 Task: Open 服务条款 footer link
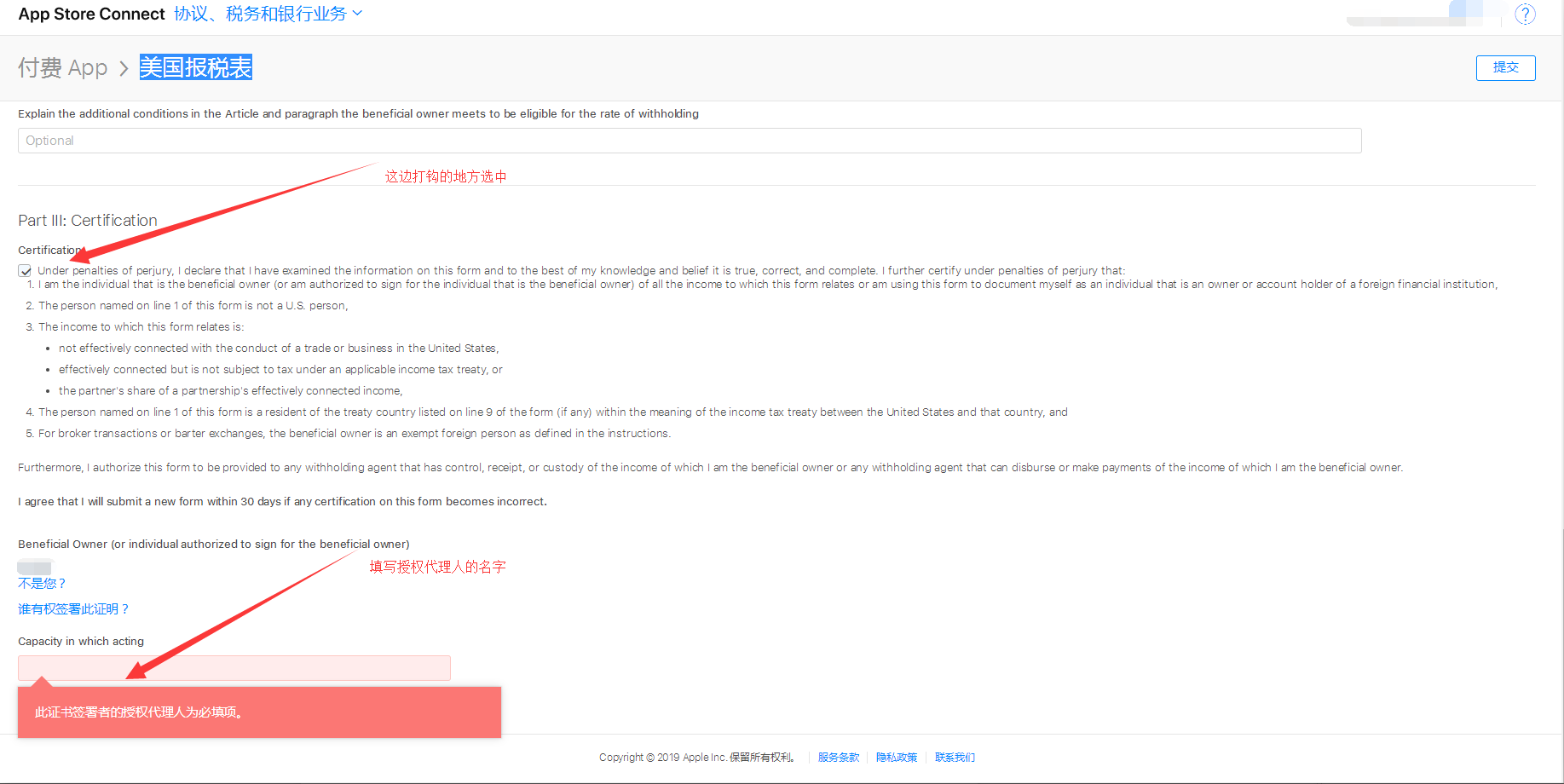pyautogui.click(x=839, y=758)
